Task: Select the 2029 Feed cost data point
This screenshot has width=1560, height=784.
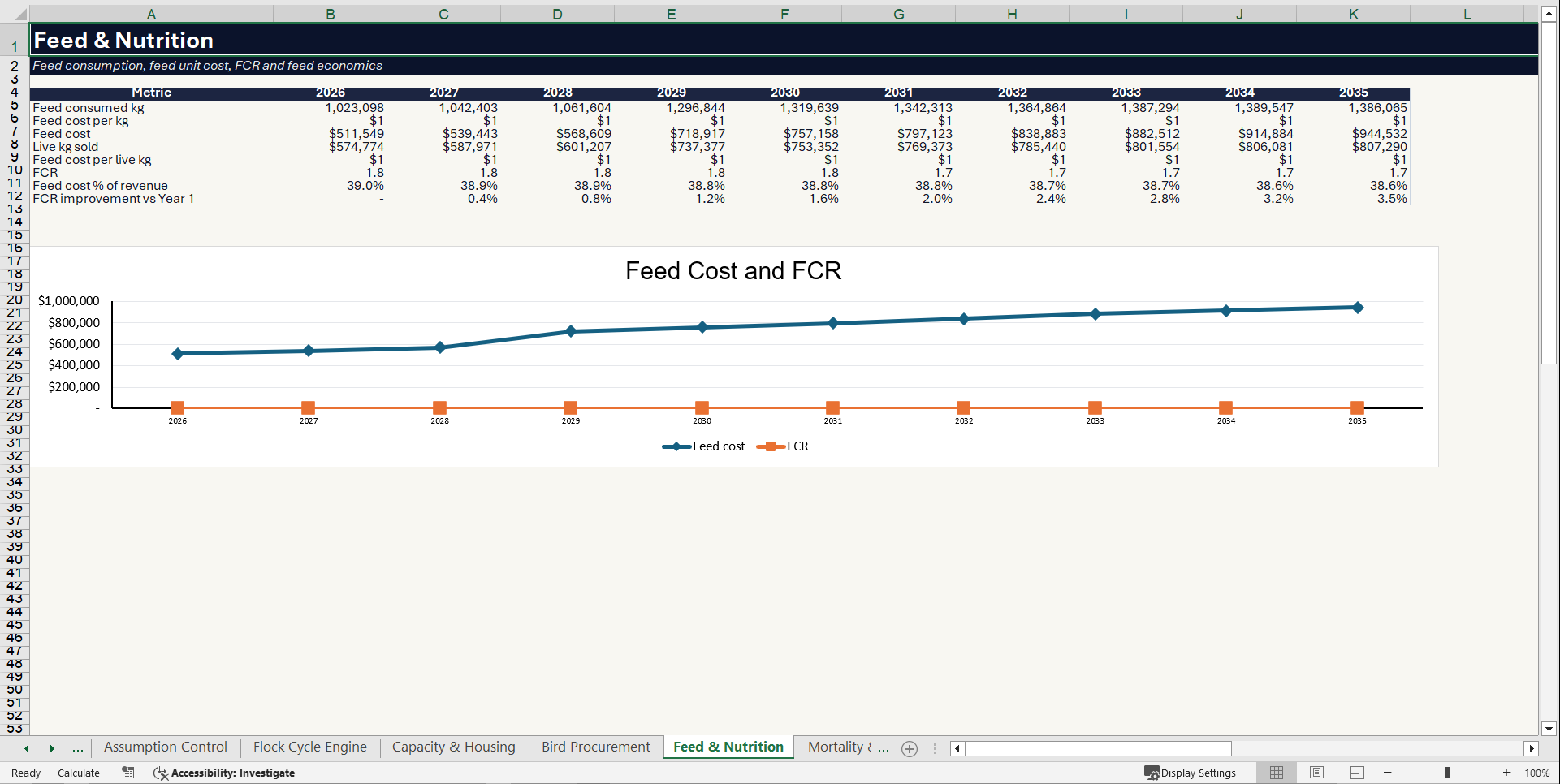Action: pos(571,331)
